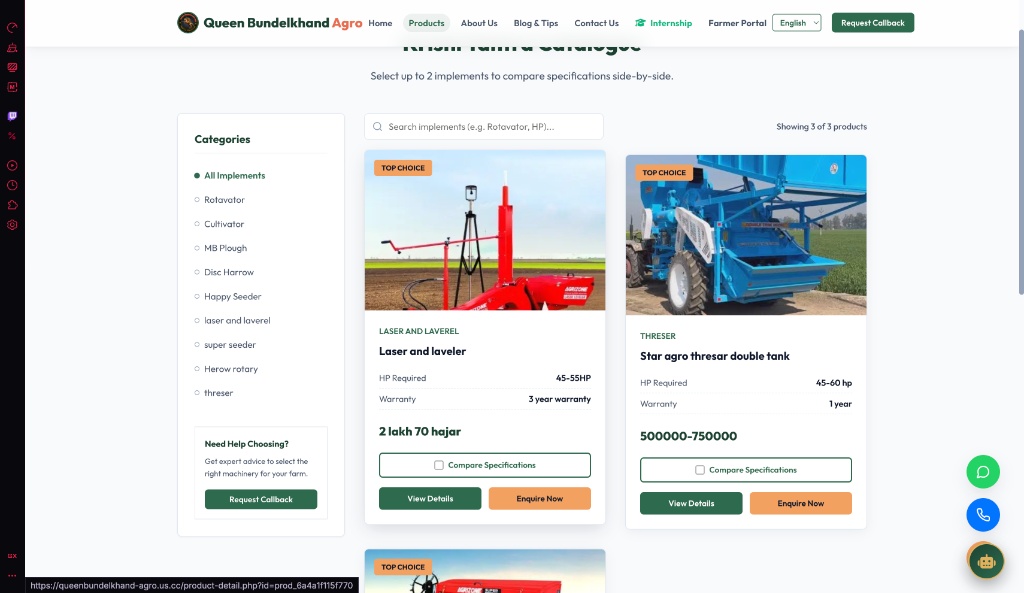1024x593 pixels.
Task: Click the striped monitor icon in sidebar
Action: pyautogui.click(x=12, y=67)
